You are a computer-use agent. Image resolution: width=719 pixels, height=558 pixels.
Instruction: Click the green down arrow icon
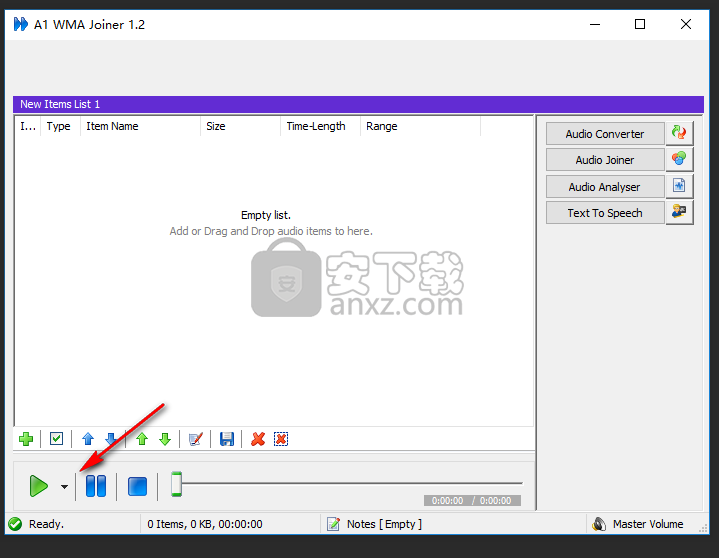[x=165, y=439]
